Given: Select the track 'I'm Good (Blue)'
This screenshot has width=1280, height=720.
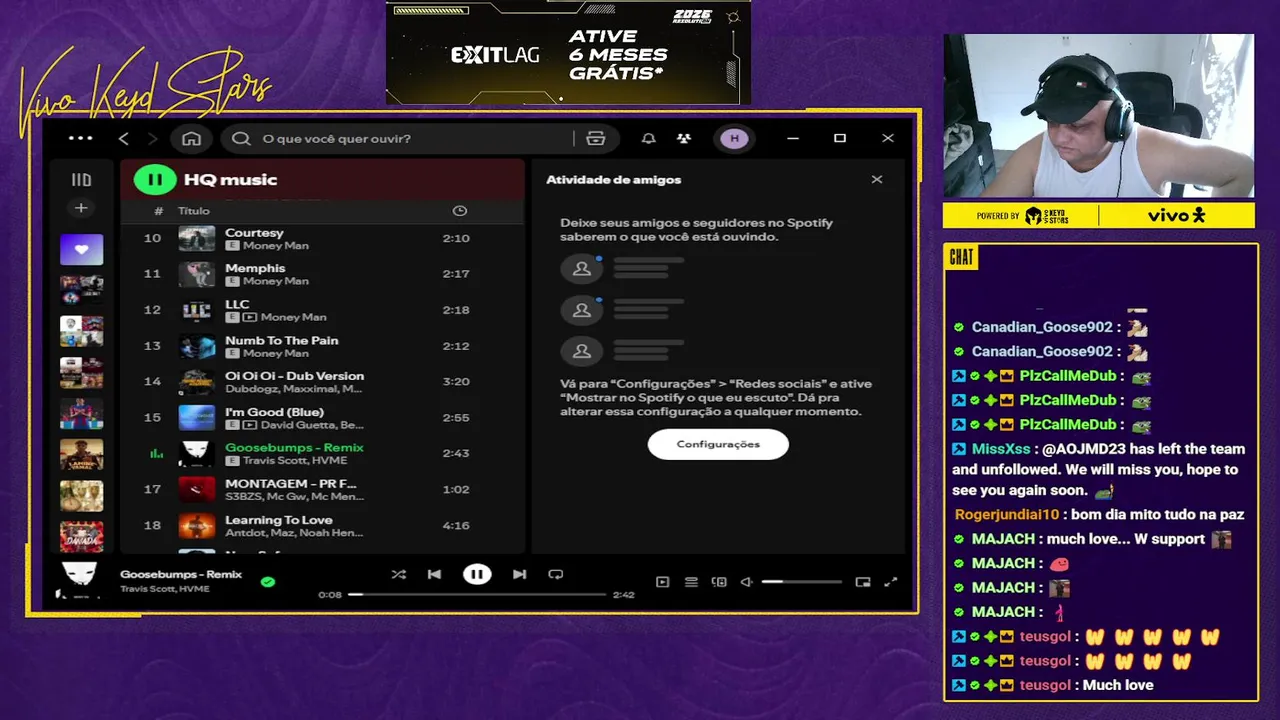Looking at the screenshot, I should pyautogui.click(x=274, y=412).
